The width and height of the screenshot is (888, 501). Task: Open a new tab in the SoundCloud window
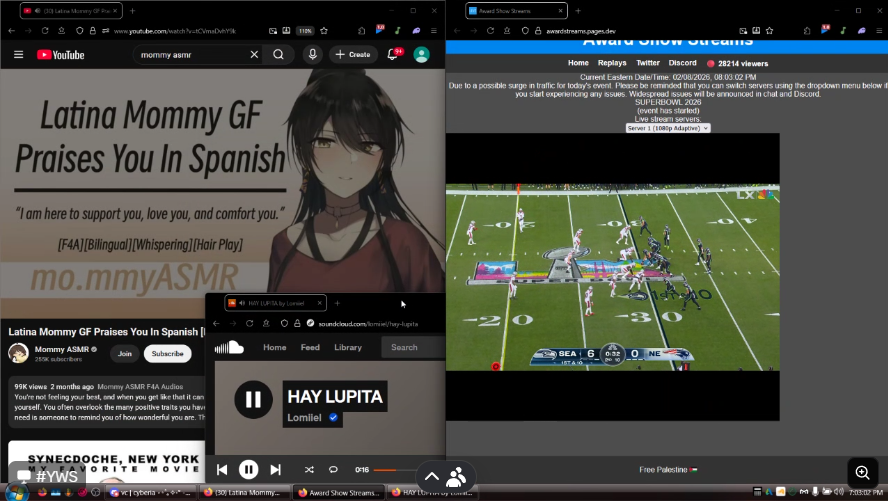pos(338,303)
